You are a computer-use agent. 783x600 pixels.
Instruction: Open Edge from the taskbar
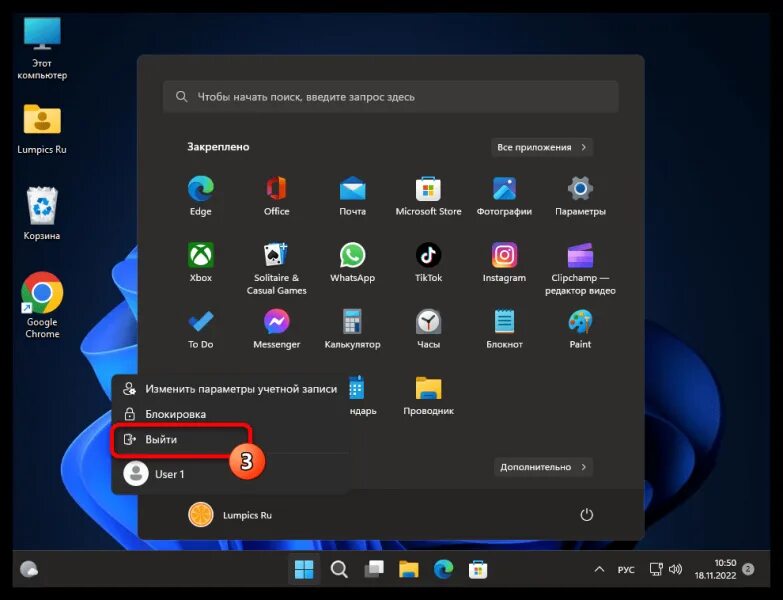(443, 569)
